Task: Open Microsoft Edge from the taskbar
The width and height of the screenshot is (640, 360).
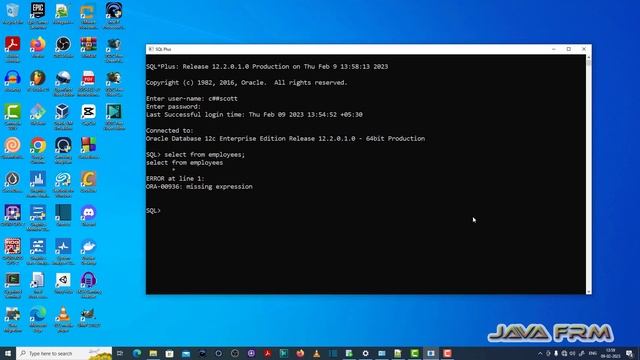Action: tap(137, 353)
